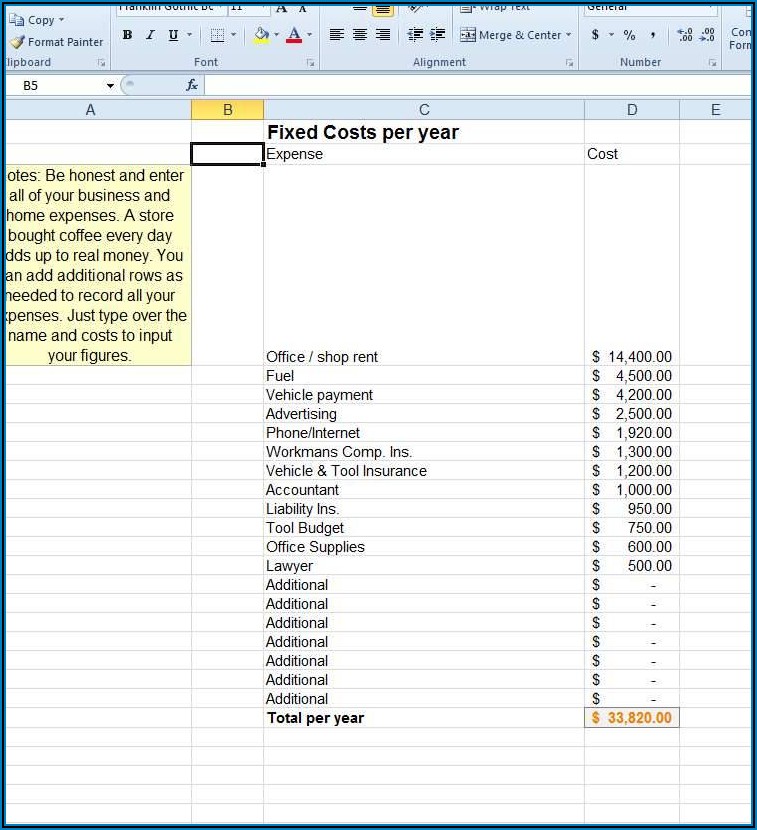Image resolution: width=757 pixels, height=830 pixels.
Task: Click the Format Painter tool
Action: pyautogui.click(x=56, y=42)
